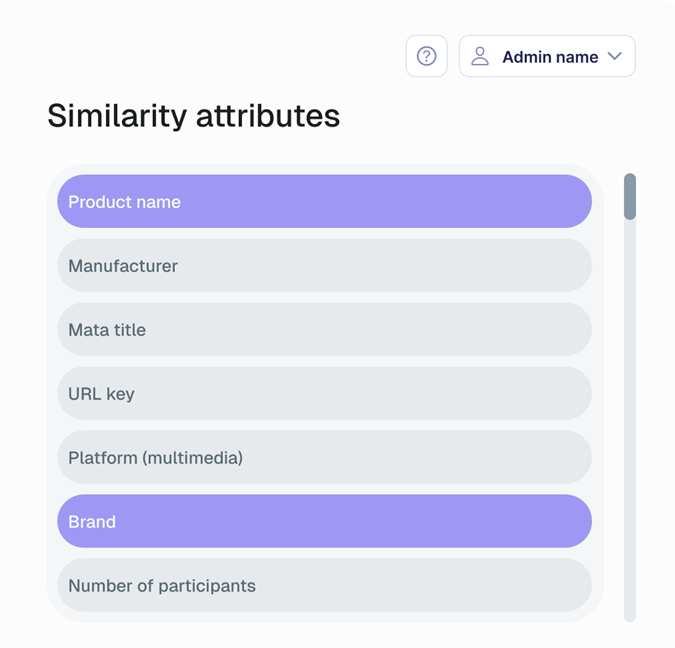This screenshot has width=675, height=648.
Task: Click the Brand label in purple row
Action: click(x=92, y=522)
